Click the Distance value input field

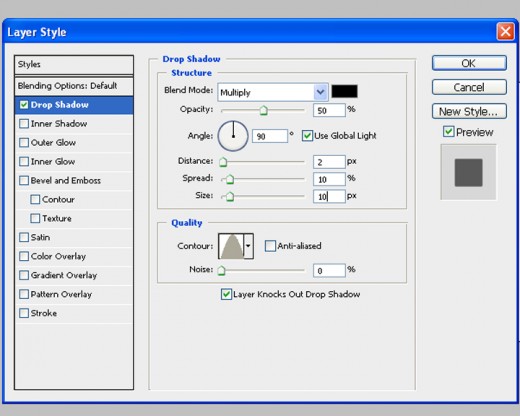click(329, 162)
